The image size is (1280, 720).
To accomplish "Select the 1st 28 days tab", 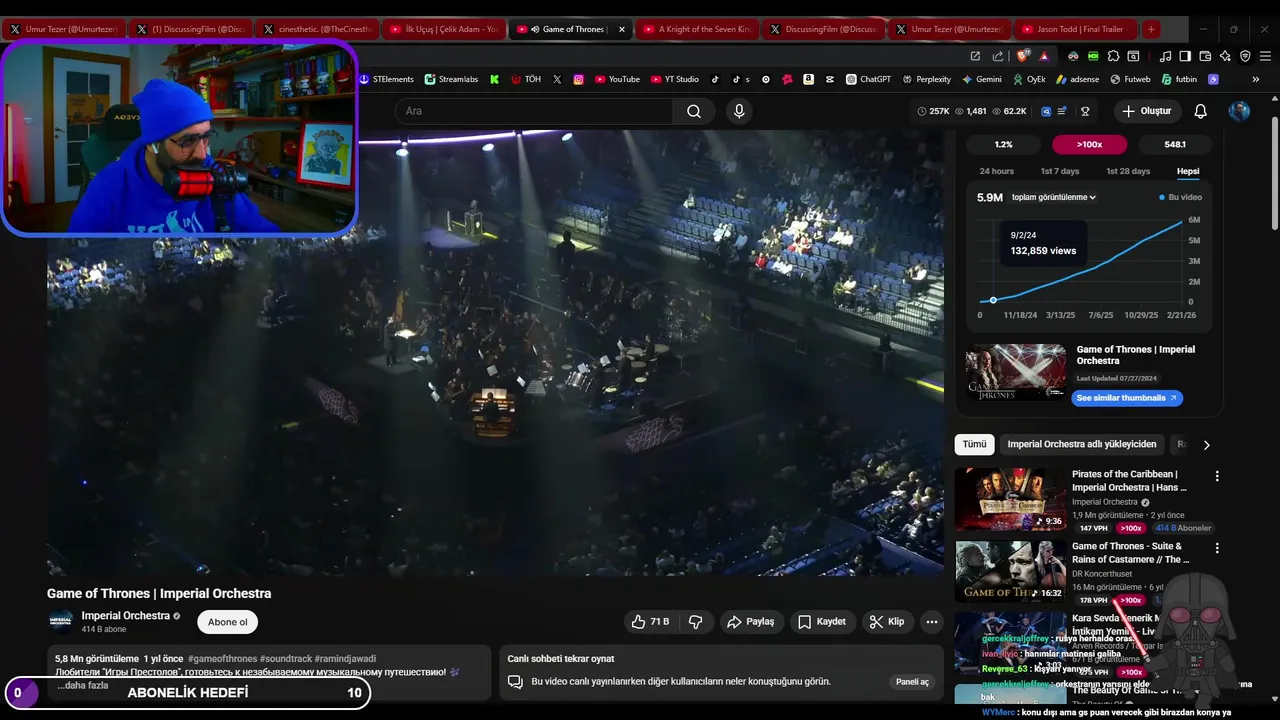I will [x=1128, y=171].
